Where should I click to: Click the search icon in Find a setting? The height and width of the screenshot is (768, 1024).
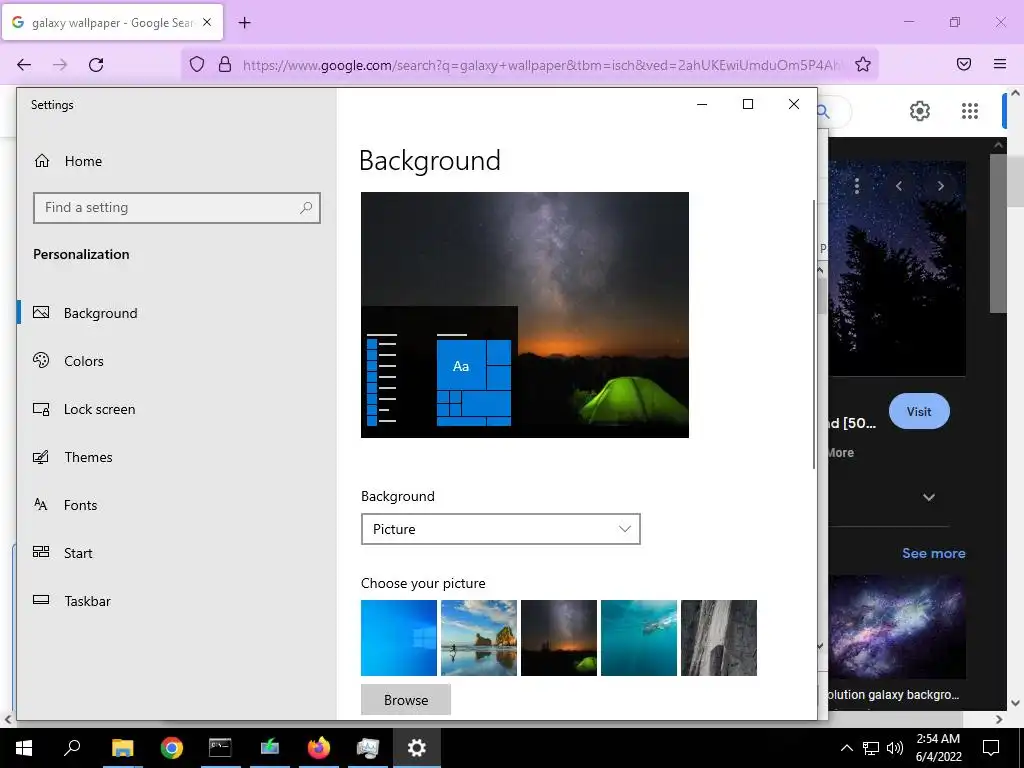coord(306,208)
